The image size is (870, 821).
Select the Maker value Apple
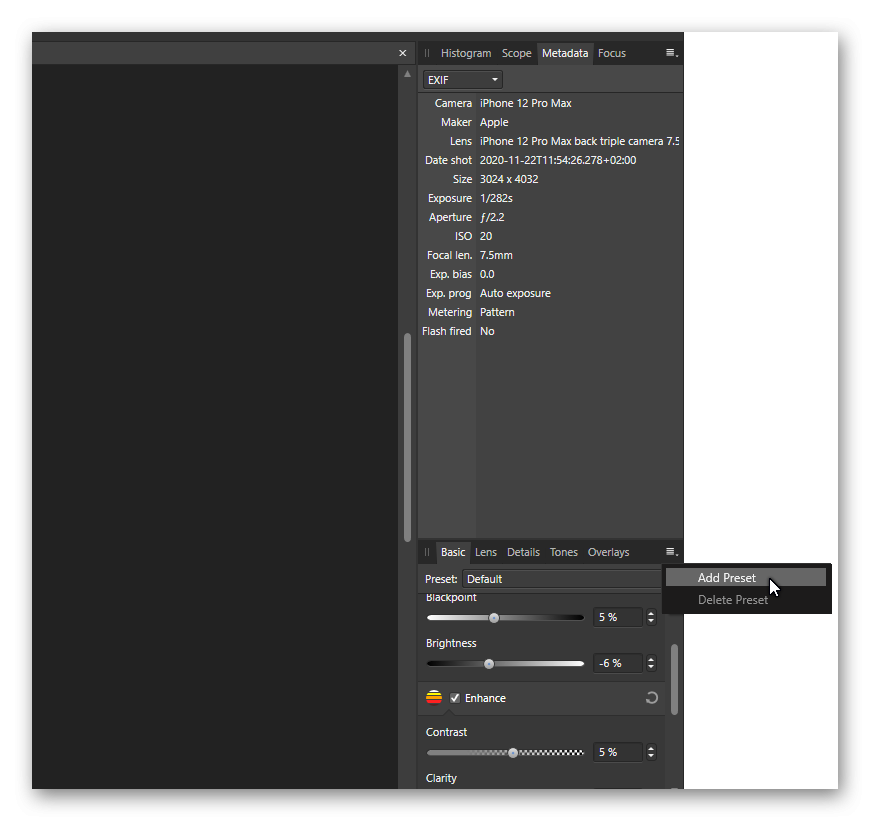tap(494, 122)
